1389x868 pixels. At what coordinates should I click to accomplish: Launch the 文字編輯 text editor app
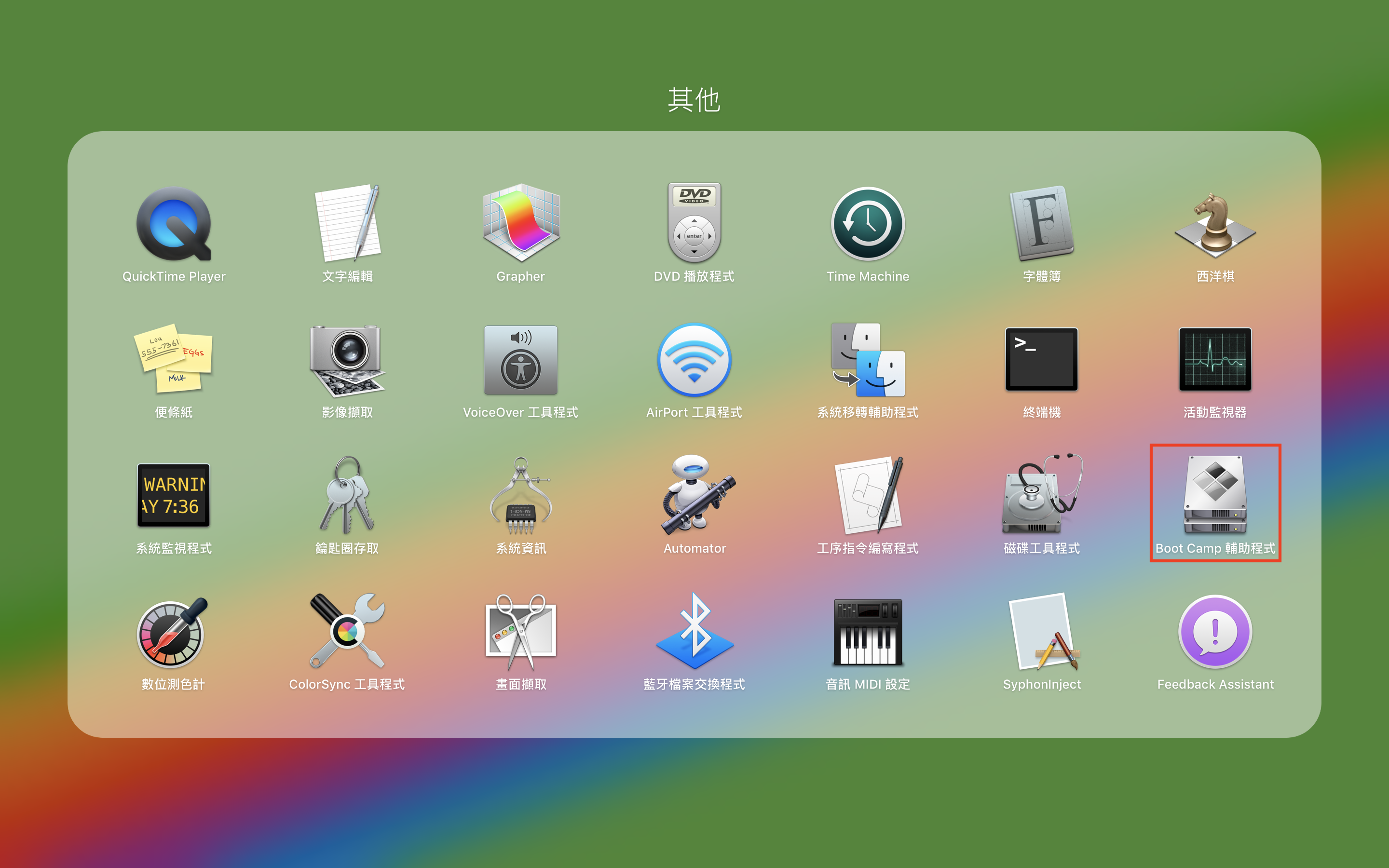(x=347, y=223)
